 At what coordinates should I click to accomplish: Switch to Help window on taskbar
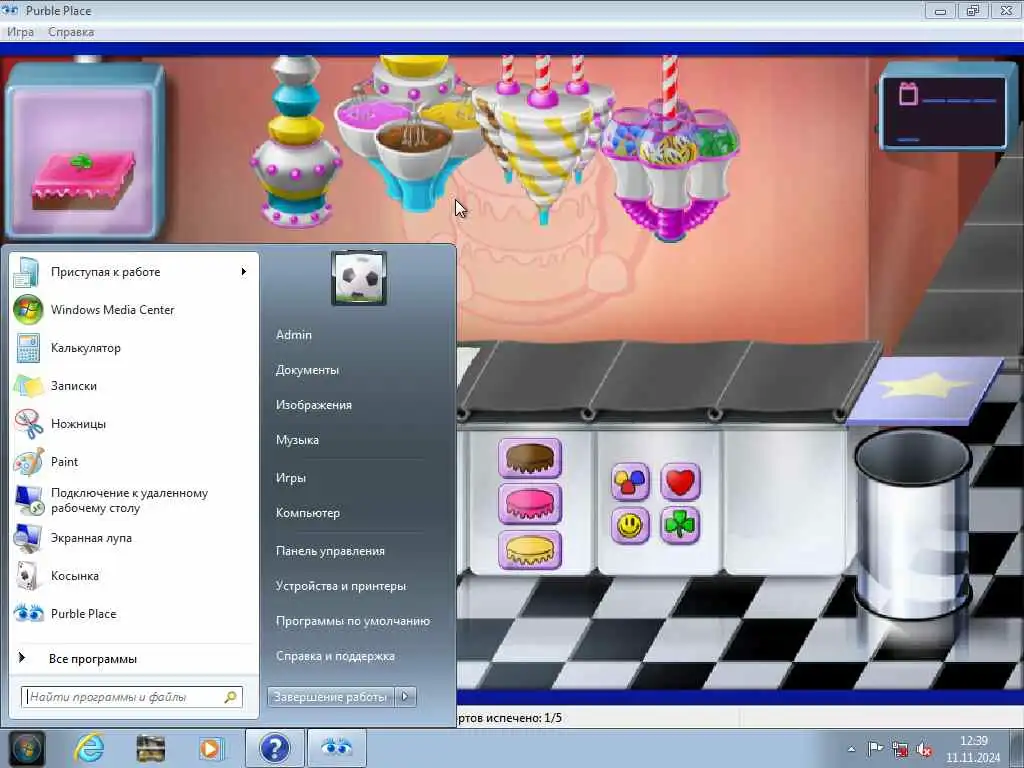pyautogui.click(x=274, y=748)
